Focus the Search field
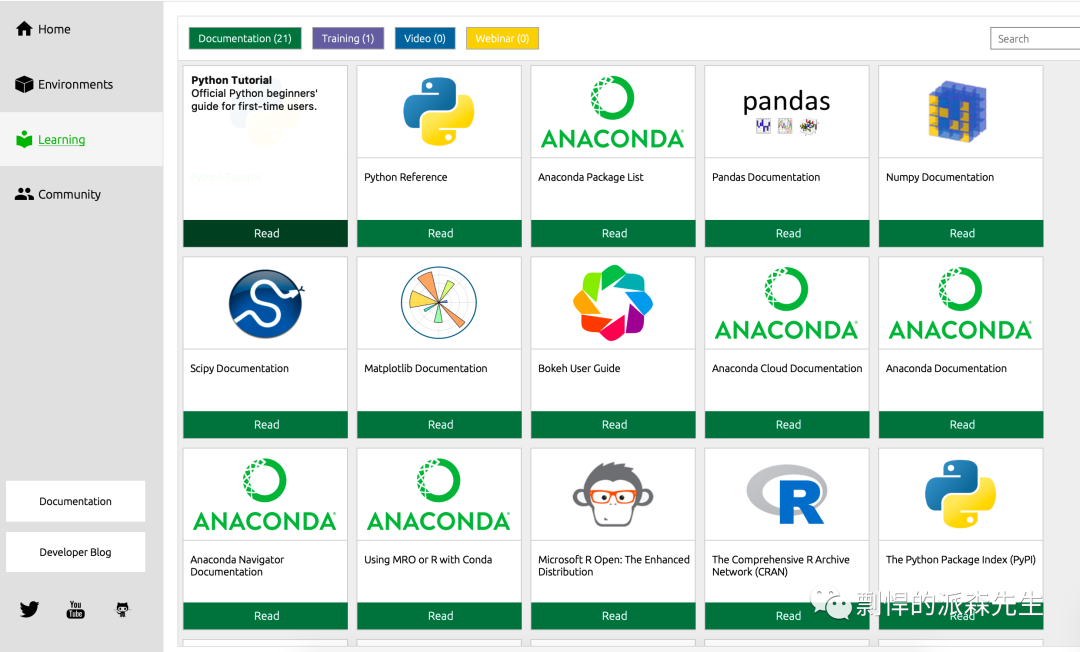 coord(1035,39)
